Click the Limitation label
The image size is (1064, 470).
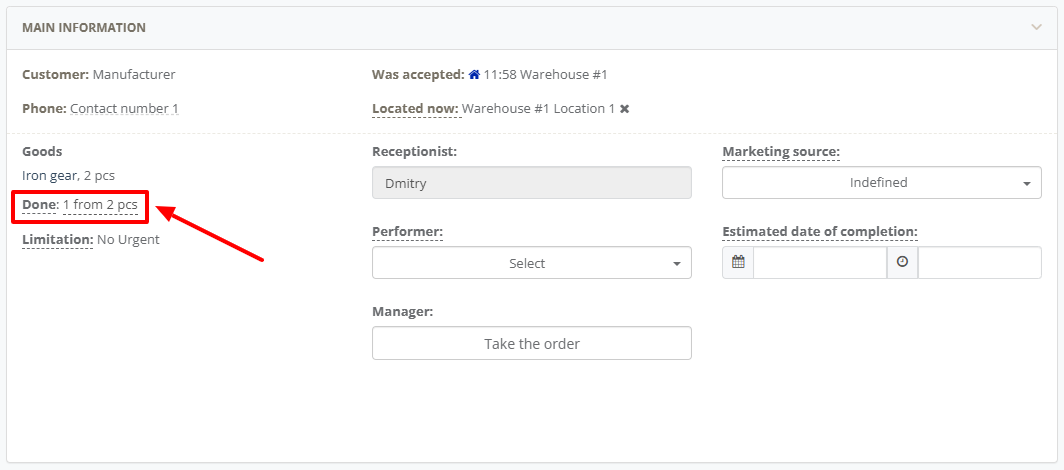pyautogui.click(x=57, y=239)
